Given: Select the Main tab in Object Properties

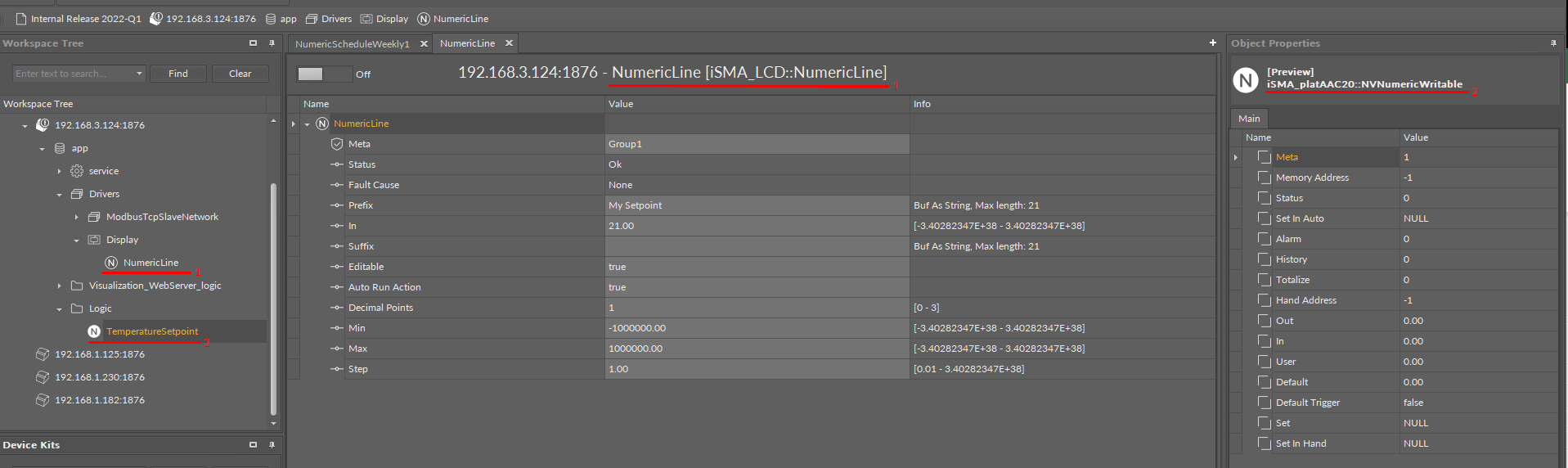Looking at the screenshot, I should click(x=1249, y=119).
